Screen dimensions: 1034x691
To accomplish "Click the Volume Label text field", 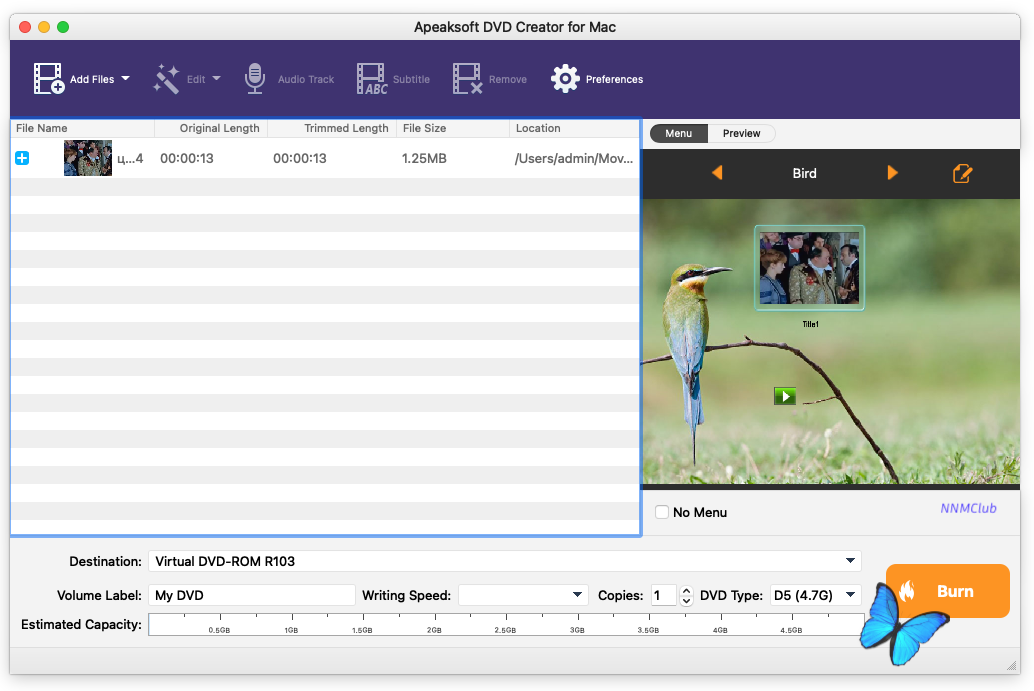I will [251, 595].
